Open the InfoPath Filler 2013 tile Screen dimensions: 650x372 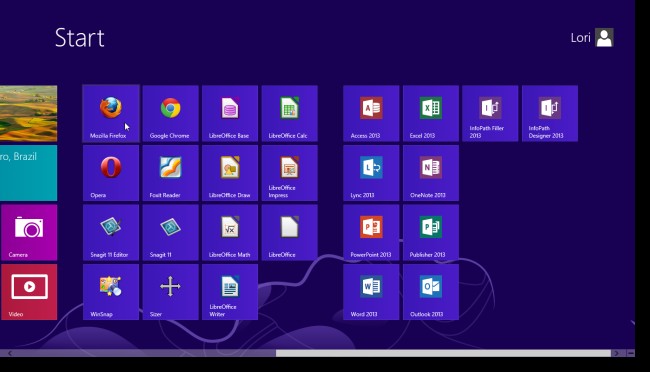coord(490,114)
